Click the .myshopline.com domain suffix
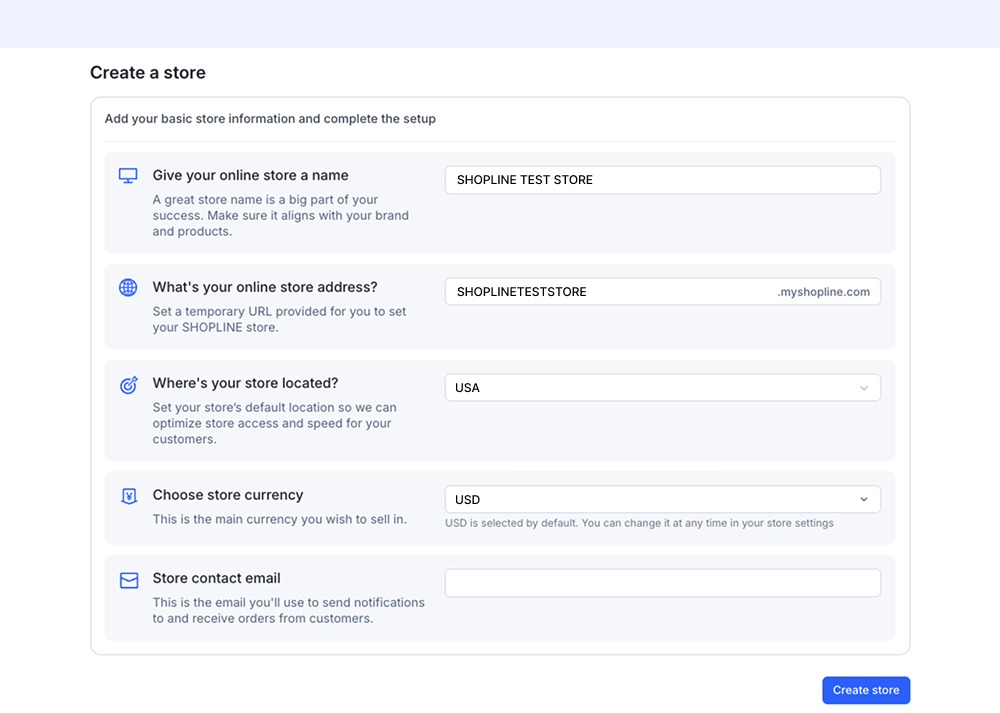Screen dimensions: 1000x713 pyautogui.click(x=823, y=292)
